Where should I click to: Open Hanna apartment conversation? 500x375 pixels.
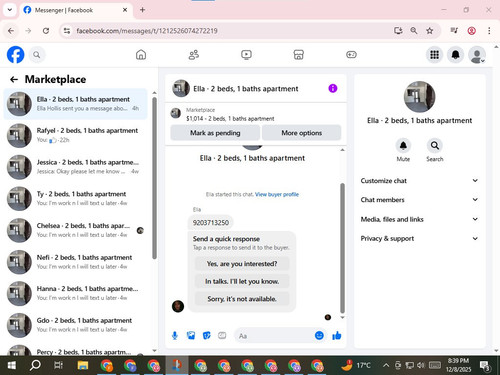(x=76, y=293)
